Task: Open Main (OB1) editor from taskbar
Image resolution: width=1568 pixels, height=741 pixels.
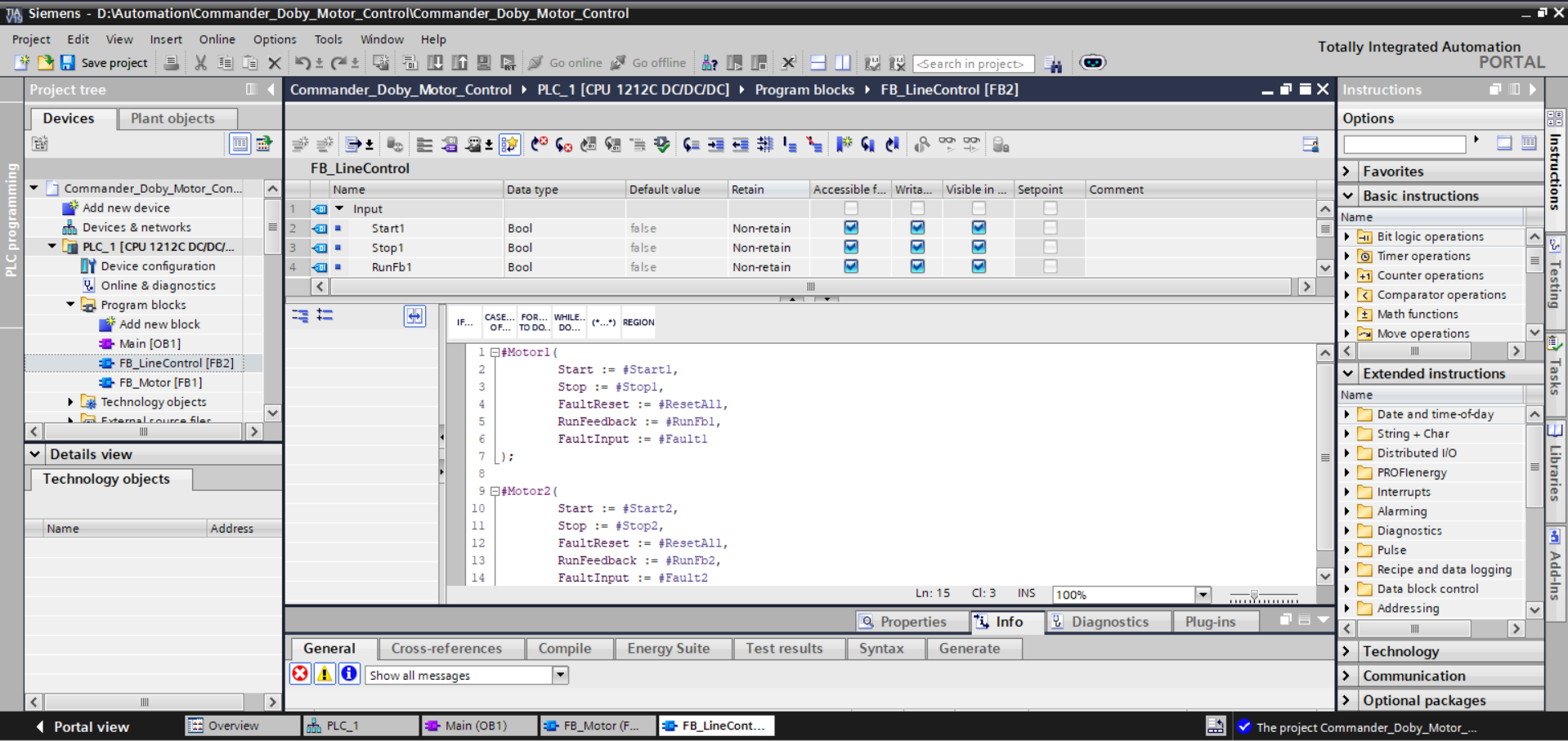Action: (479, 725)
